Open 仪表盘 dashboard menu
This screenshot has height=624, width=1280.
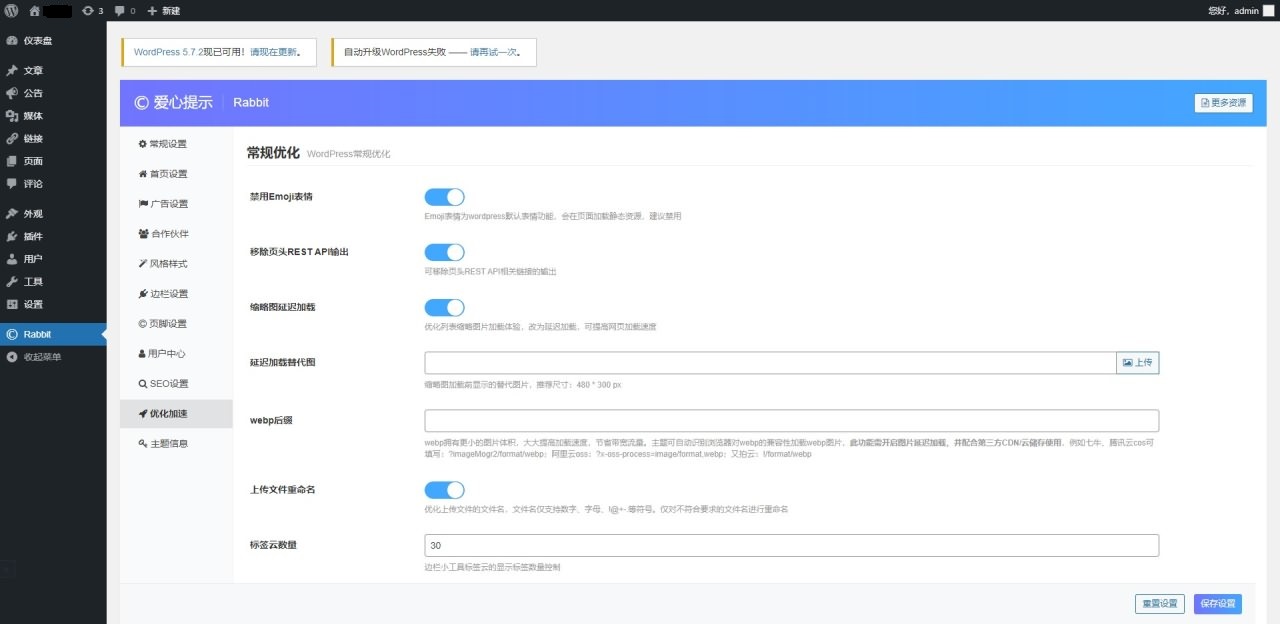53,41
